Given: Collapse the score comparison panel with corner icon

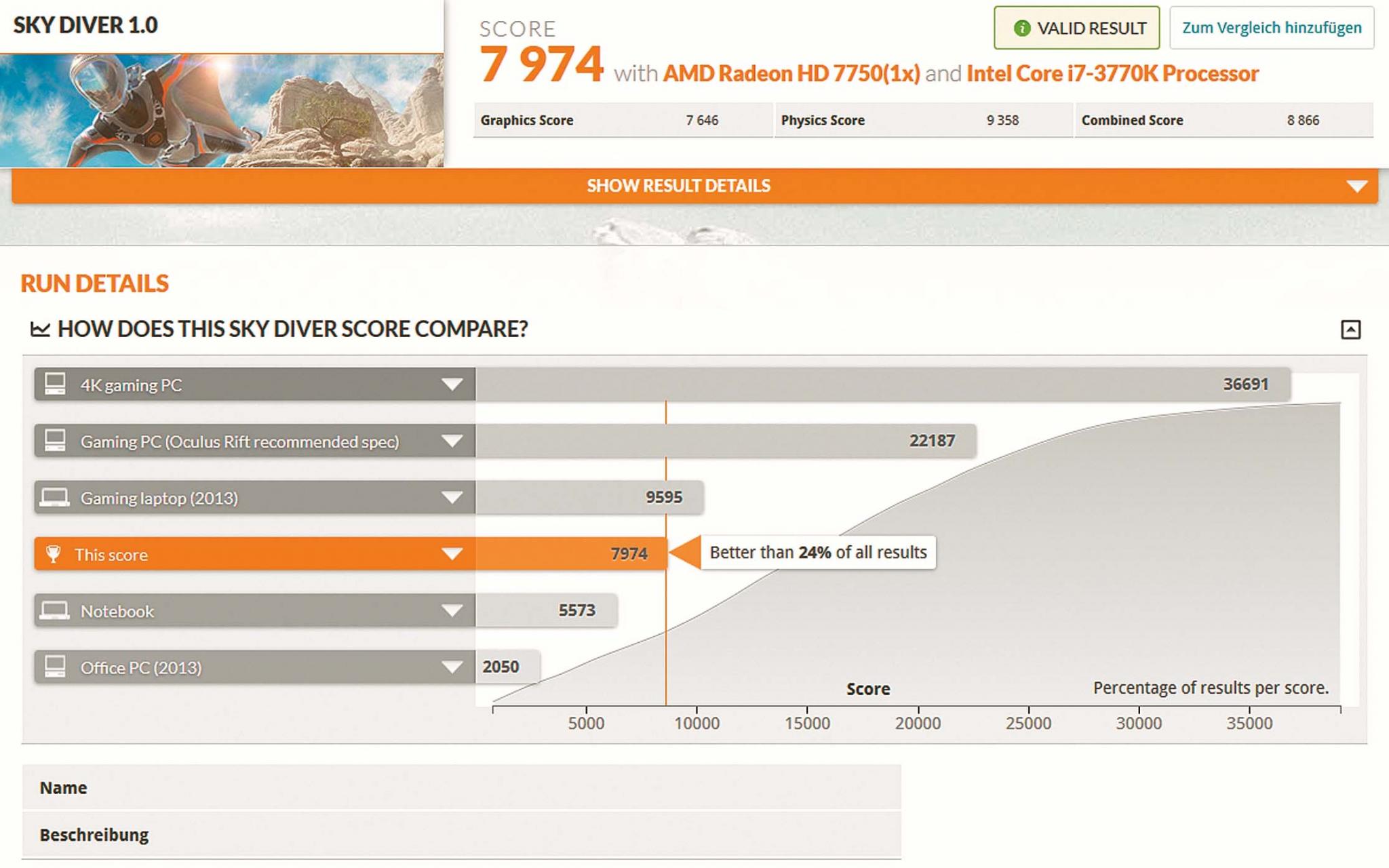Looking at the screenshot, I should coord(1350,330).
